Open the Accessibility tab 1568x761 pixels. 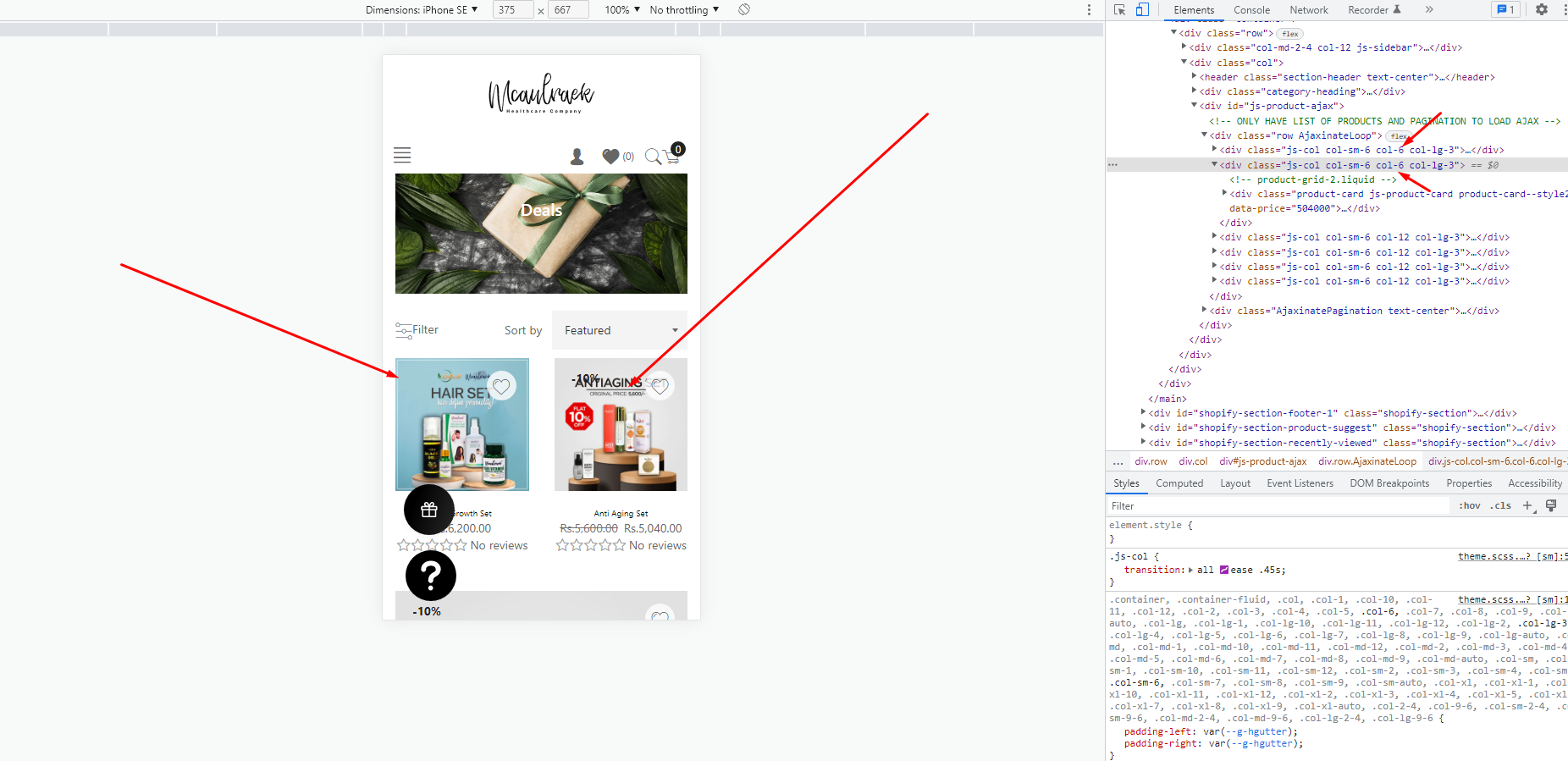coord(1535,483)
